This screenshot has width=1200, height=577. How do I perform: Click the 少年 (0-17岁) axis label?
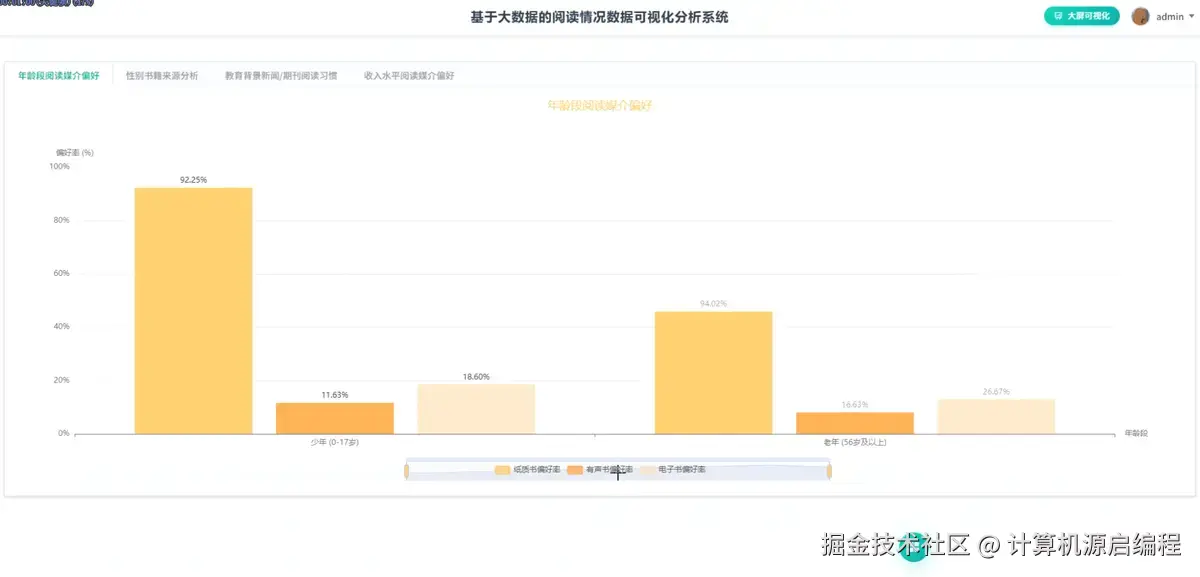(x=334, y=442)
